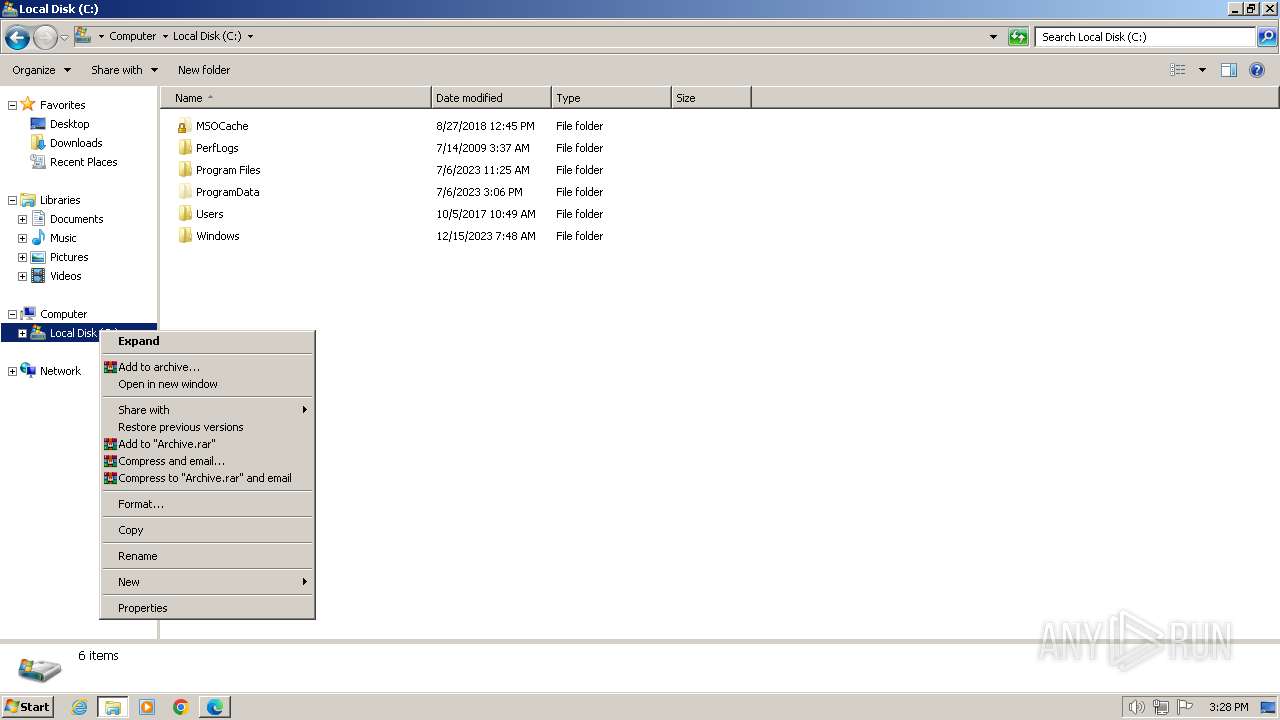
Task: Open Windows Media Player taskbar icon
Action: (147, 707)
